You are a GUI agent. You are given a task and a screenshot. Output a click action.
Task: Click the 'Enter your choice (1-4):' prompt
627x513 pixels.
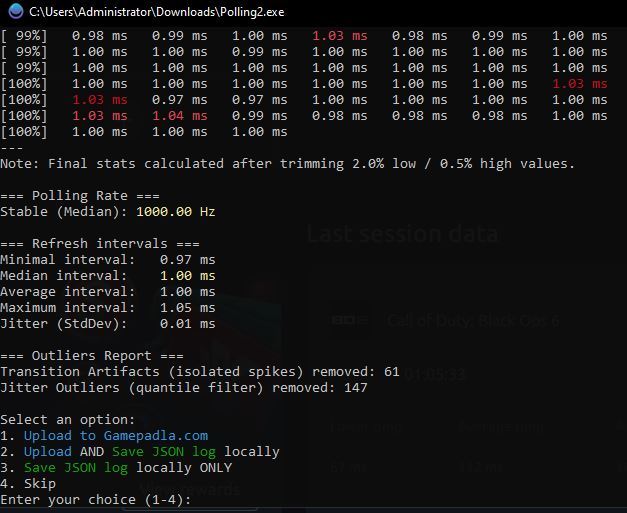96,499
